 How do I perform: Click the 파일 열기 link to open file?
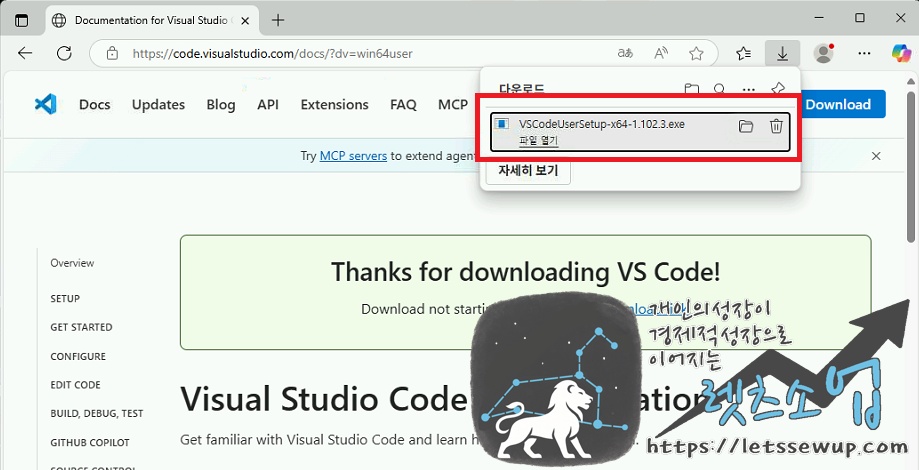(x=539, y=141)
